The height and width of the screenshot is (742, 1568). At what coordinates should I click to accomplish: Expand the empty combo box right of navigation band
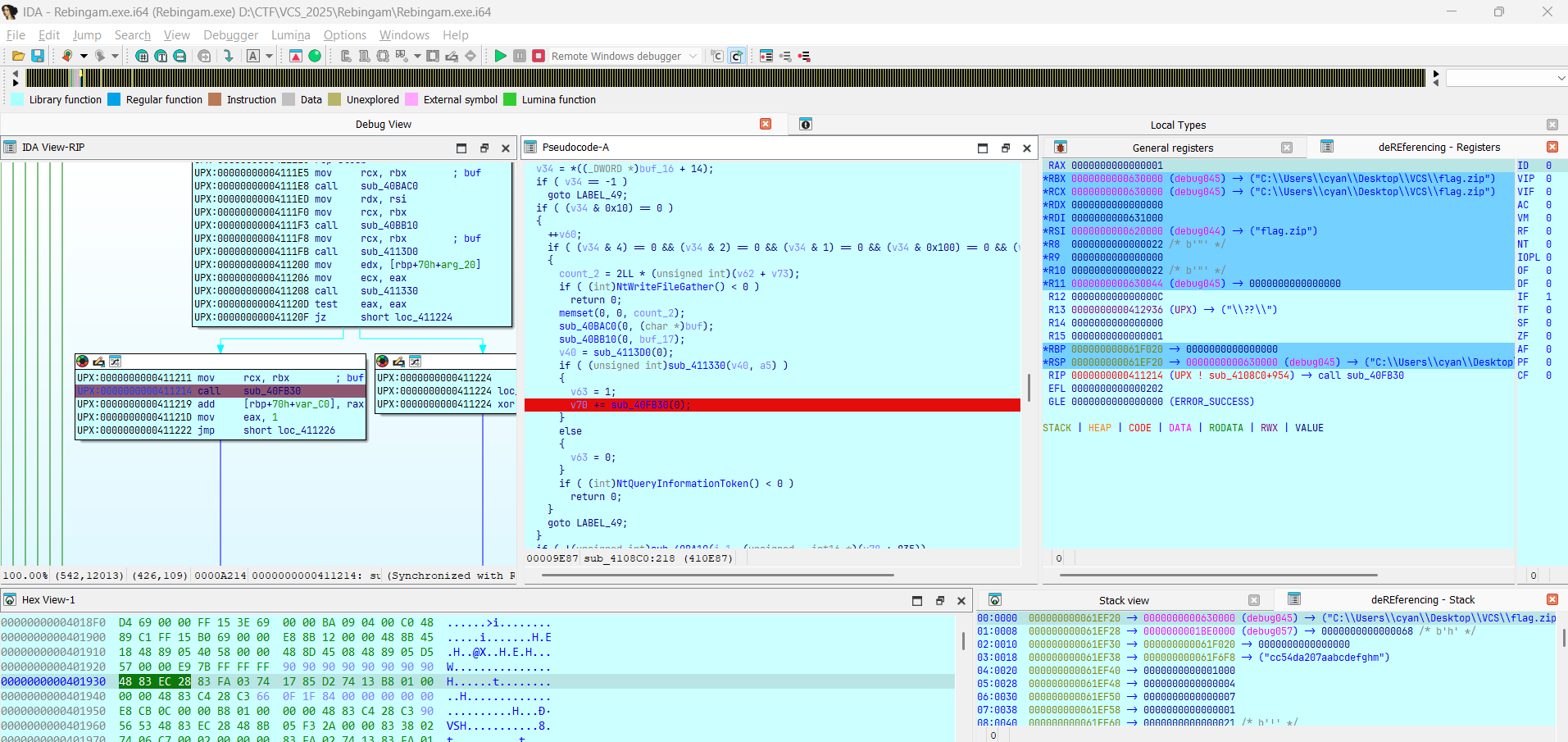1561,78
